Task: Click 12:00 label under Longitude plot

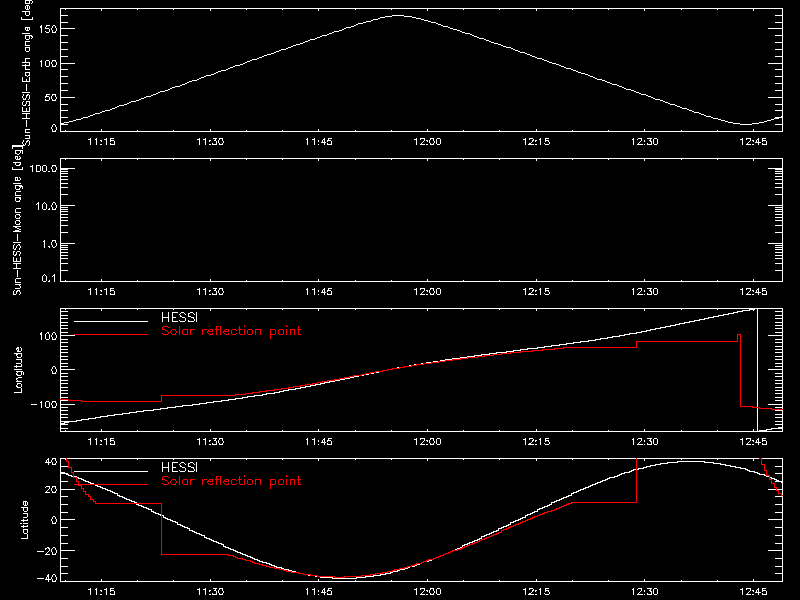Action: (x=428, y=442)
